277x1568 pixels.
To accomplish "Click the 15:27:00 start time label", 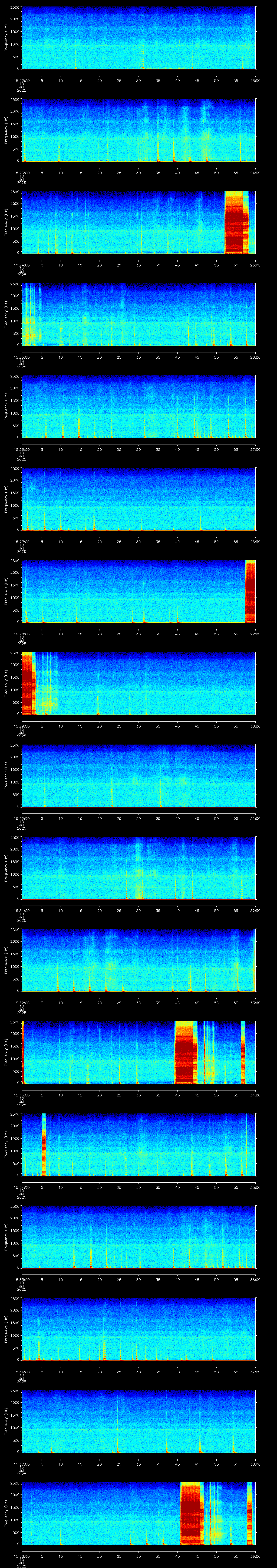I will tap(21, 542).
